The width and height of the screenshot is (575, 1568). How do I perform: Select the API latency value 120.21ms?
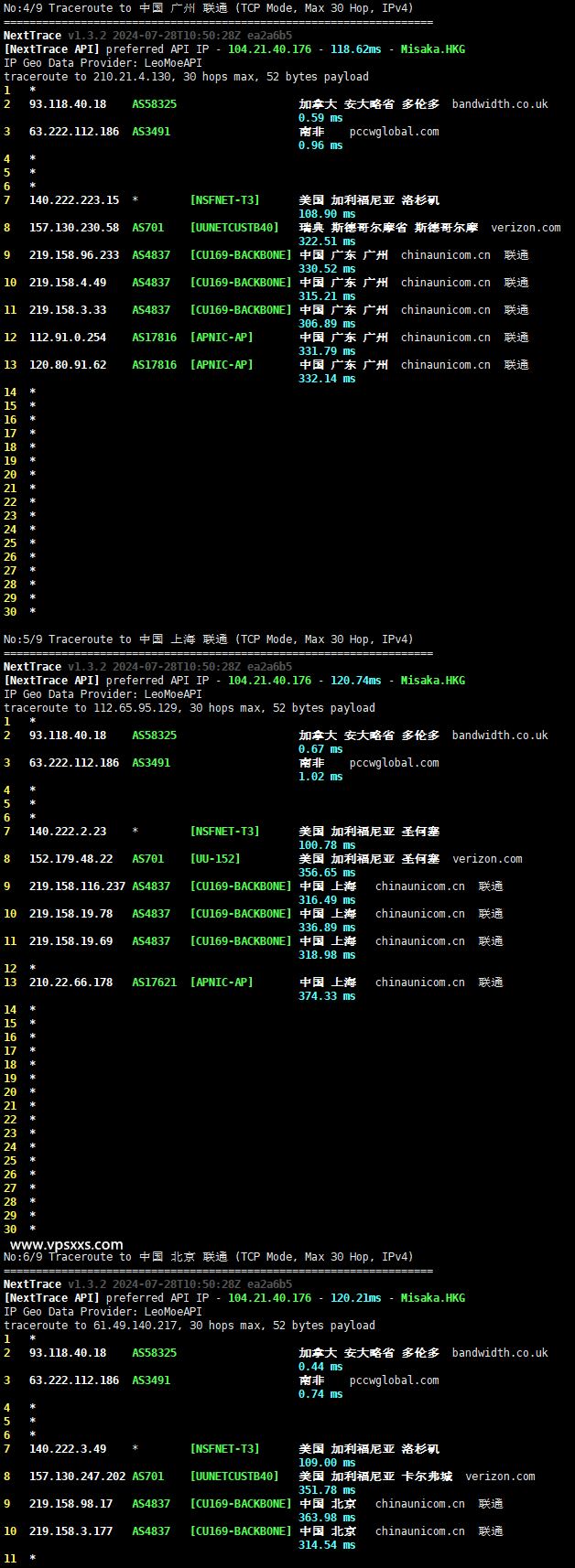pos(356,1298)
